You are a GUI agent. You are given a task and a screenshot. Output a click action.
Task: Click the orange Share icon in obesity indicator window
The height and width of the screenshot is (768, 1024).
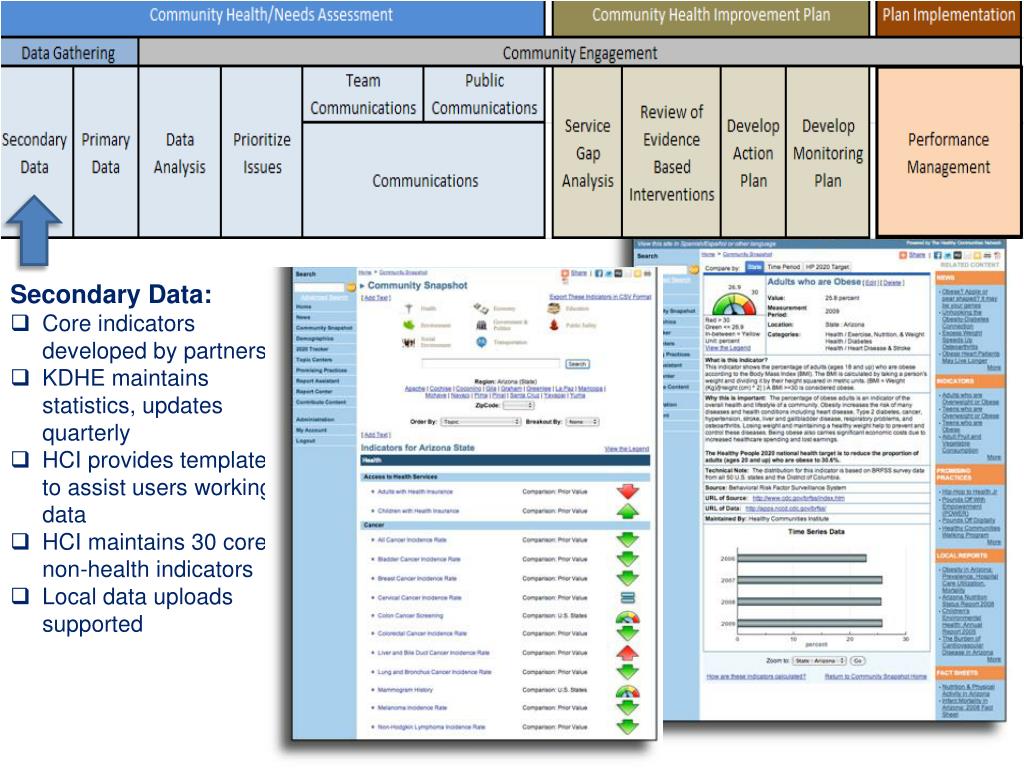coord(903,255)
